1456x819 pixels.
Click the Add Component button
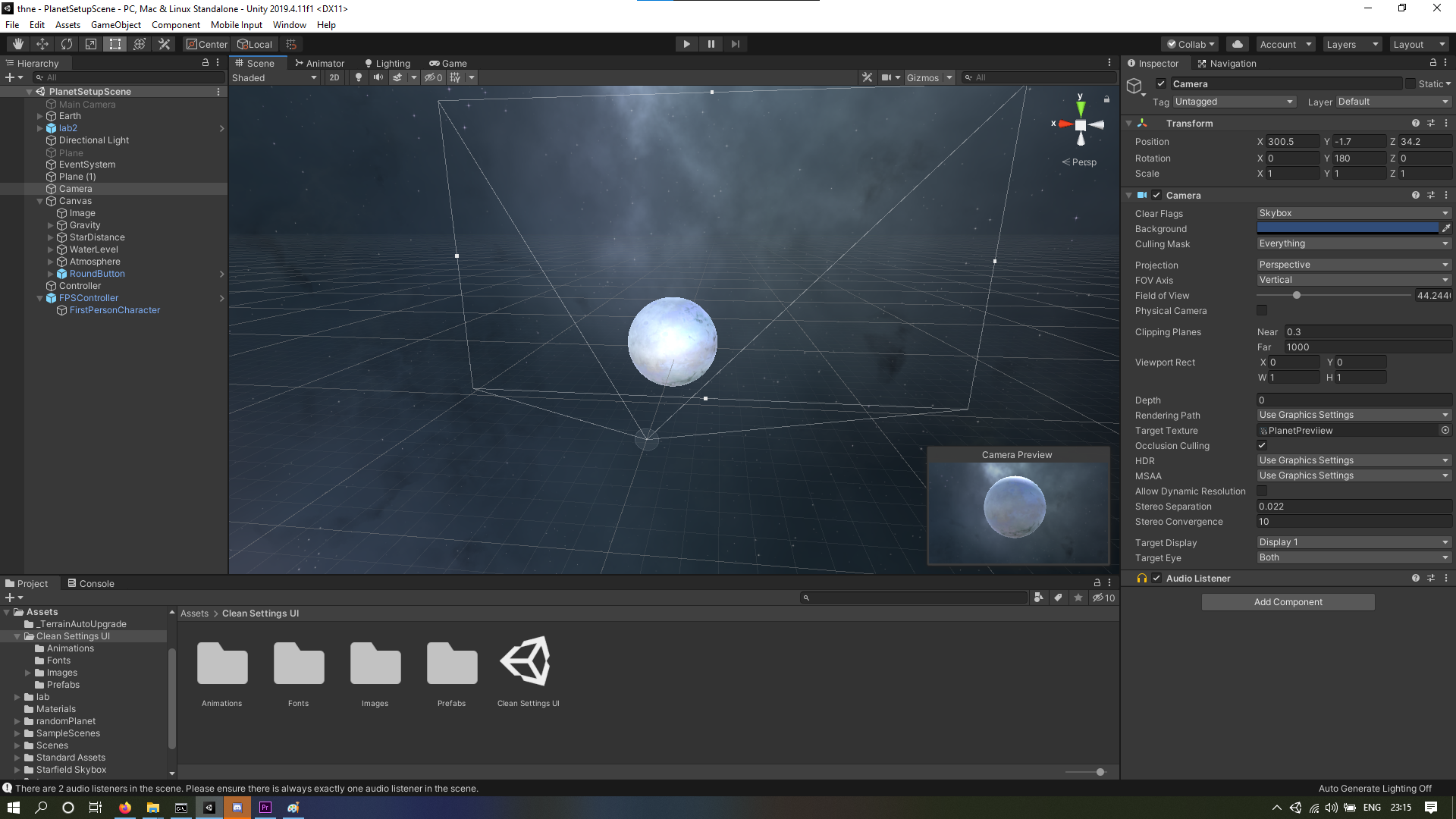click(1288, 602)
